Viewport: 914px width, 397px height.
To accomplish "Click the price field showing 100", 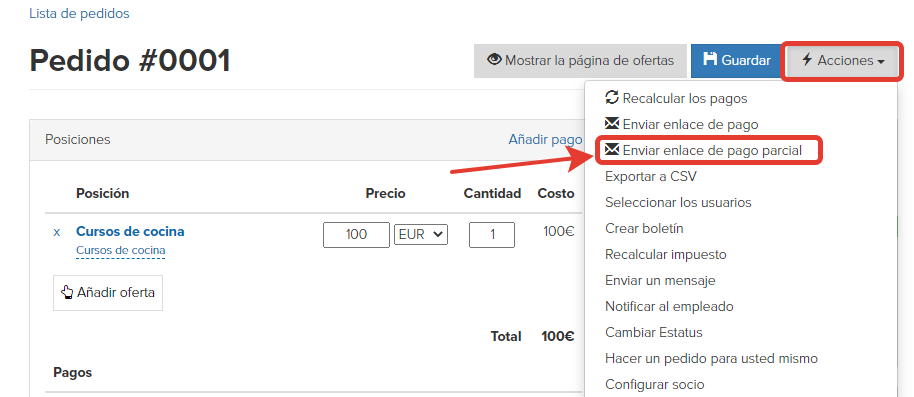I will pos(356,234).
